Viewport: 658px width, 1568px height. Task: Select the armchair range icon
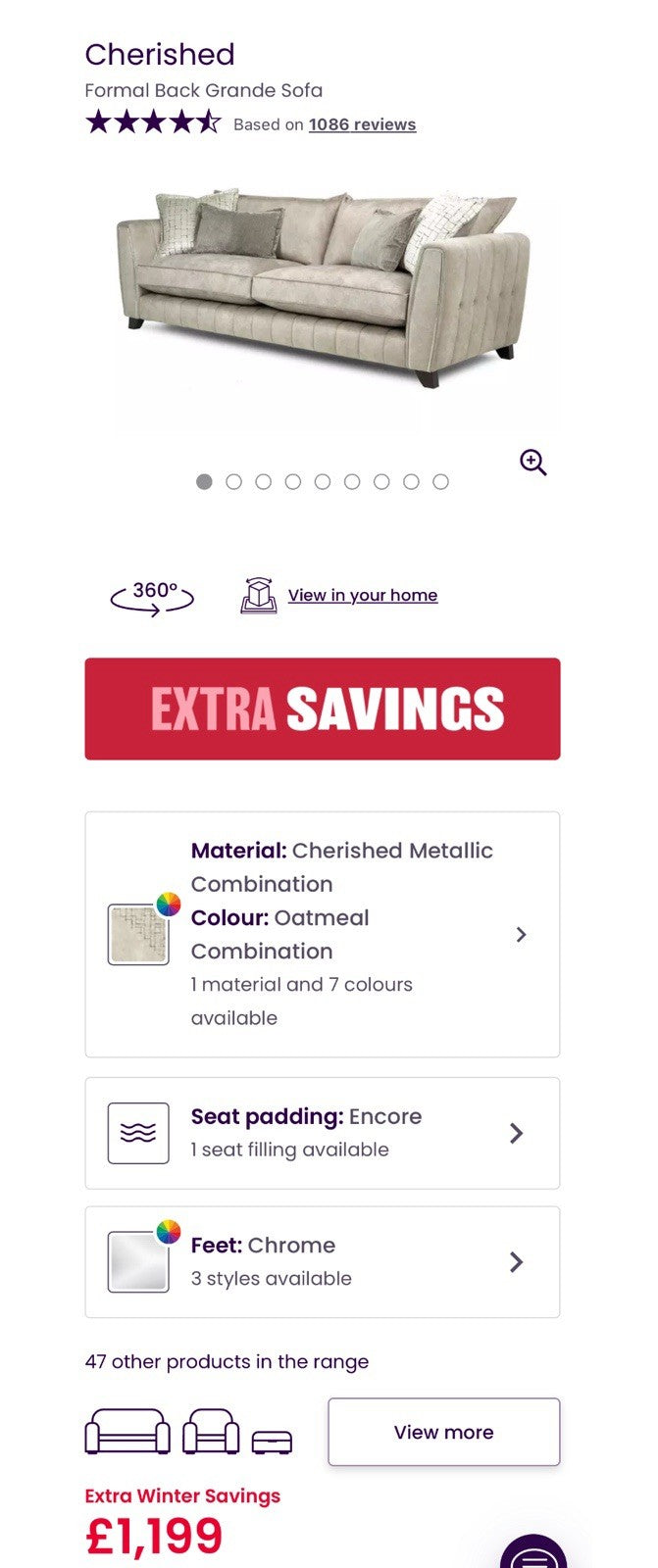pyautogui.click(x=212, y=1432)
